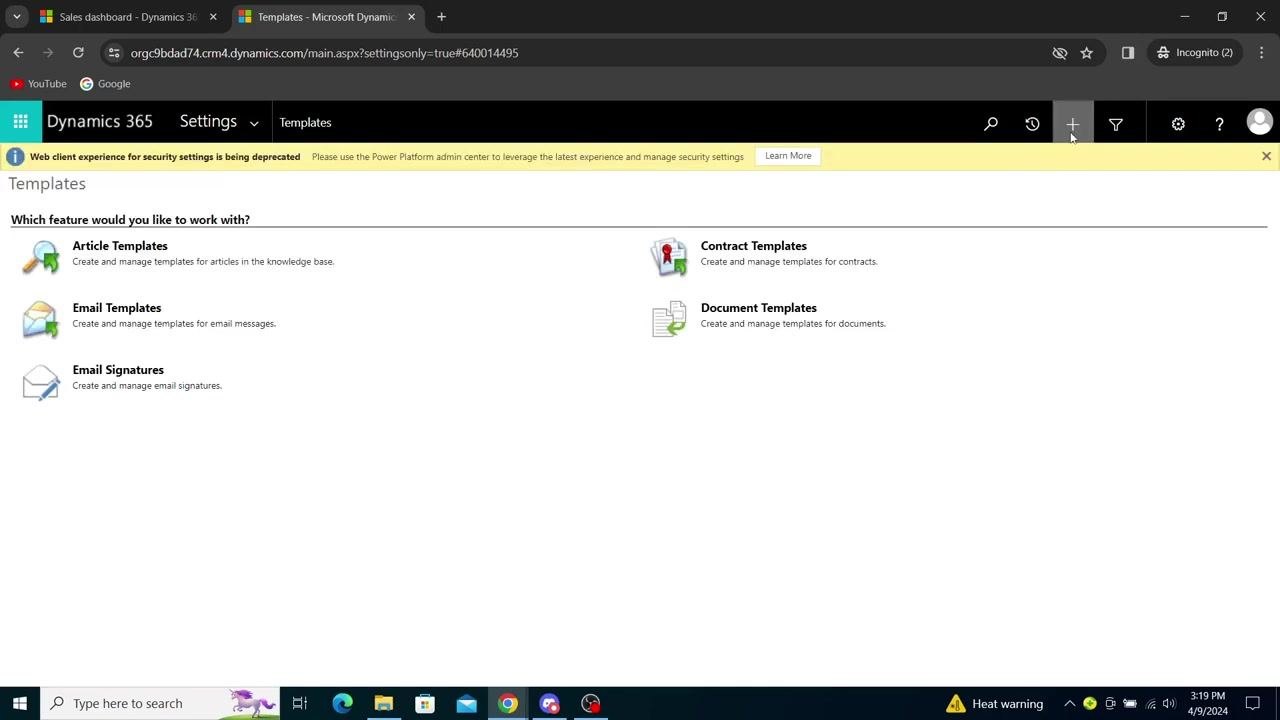The width and height of the screenshot is (1280, 720).
Task: Click Templates breadcrumb in navigation bar
Action: 305,123
